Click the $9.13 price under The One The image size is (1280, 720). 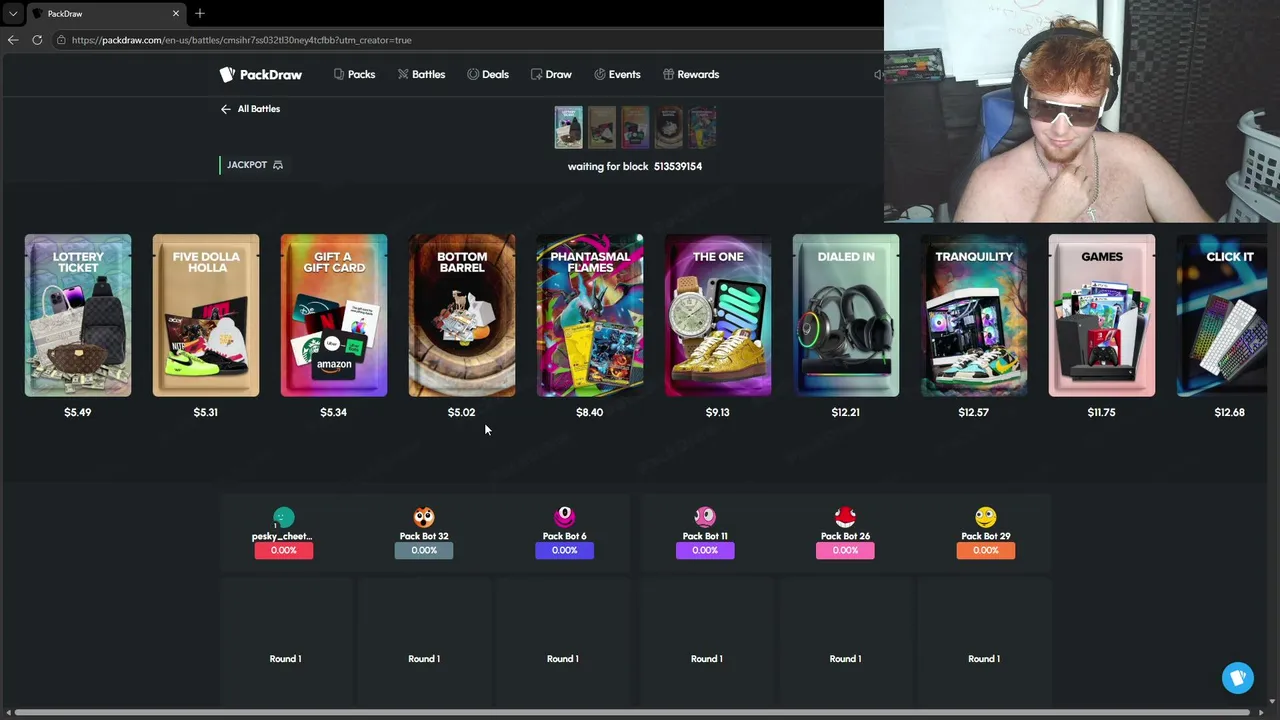point(718,412)
